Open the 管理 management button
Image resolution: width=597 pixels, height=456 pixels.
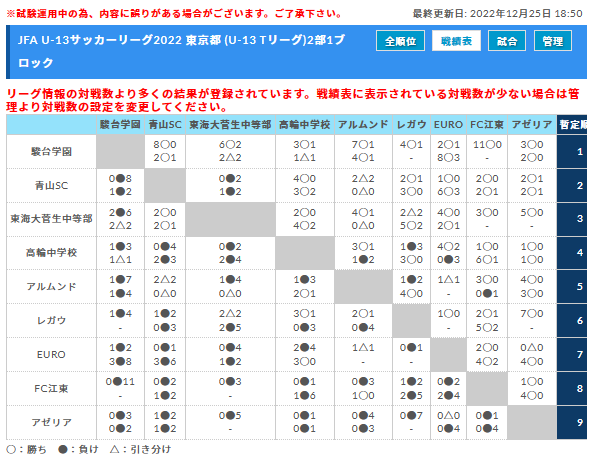pyautogui.click(x=552, y=41)
